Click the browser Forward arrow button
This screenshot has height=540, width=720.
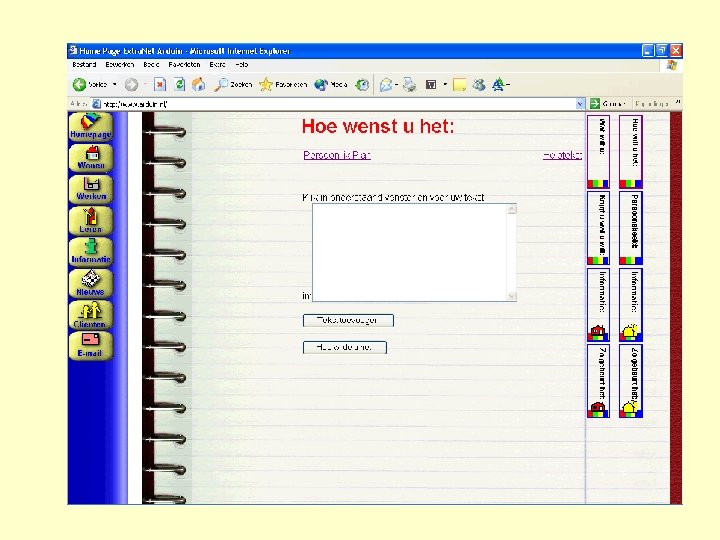(x=131, y=84)
